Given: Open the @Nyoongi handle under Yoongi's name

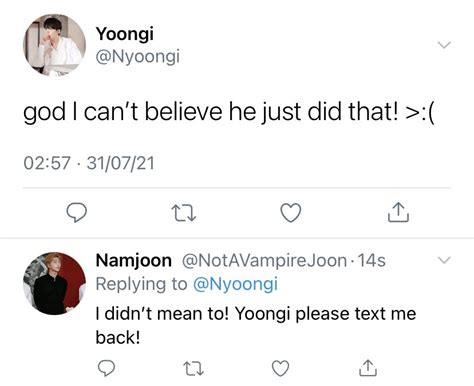Looking at the screenshot, I should pos(138,56).
